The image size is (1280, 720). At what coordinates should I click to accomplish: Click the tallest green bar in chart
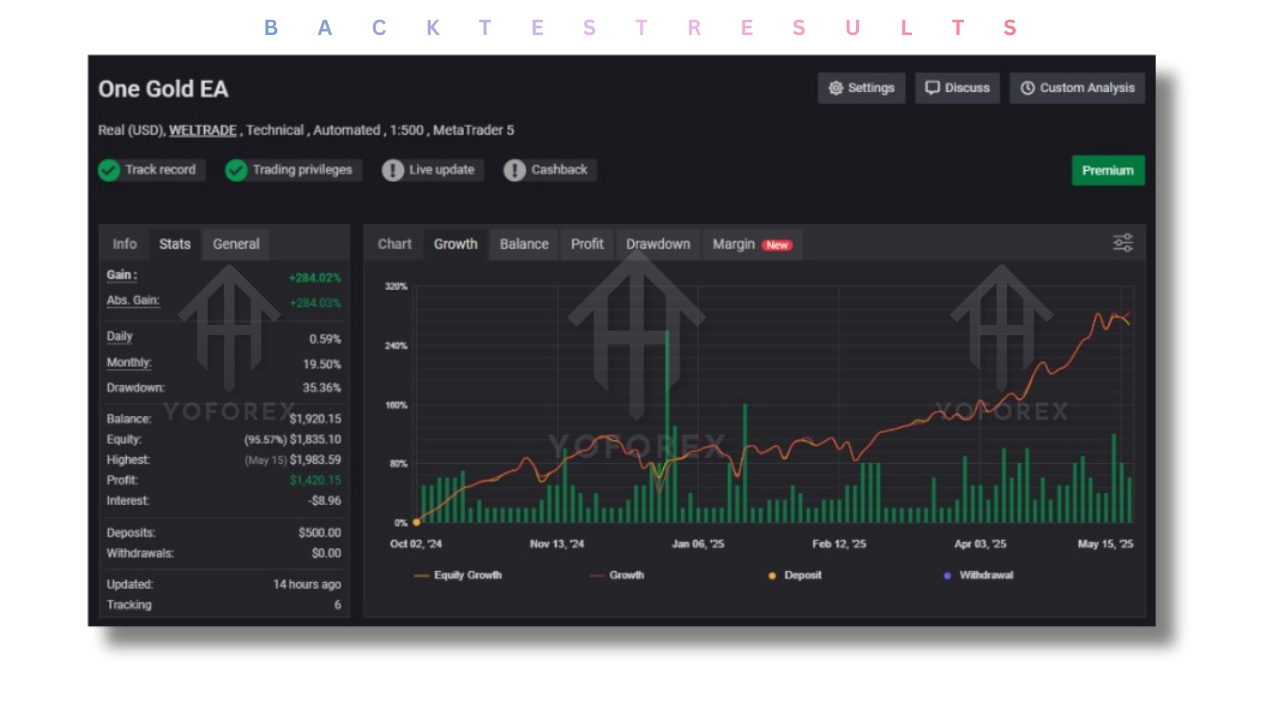point(667,430)
